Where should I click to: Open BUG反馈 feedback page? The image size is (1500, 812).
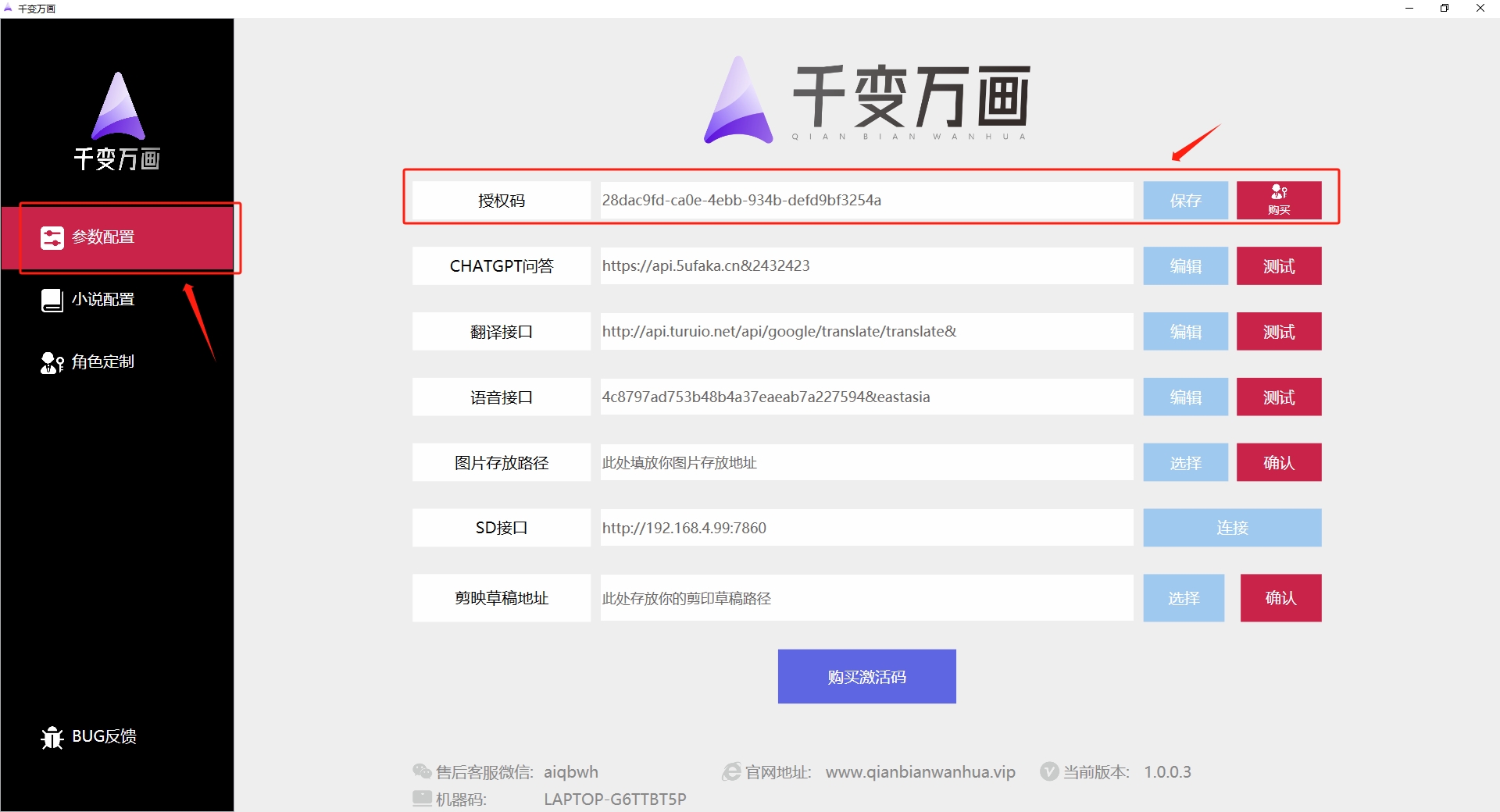tap(117, 736)
